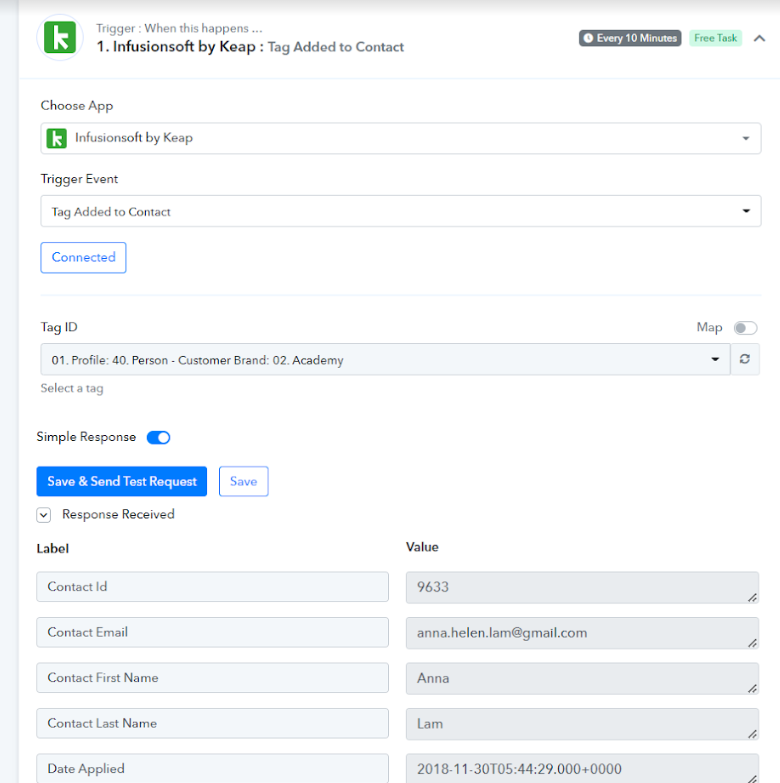The width and height of the screenshot is (780, 783).
Task: Click the Trigger : When this happens text
Action: [179, 28]
